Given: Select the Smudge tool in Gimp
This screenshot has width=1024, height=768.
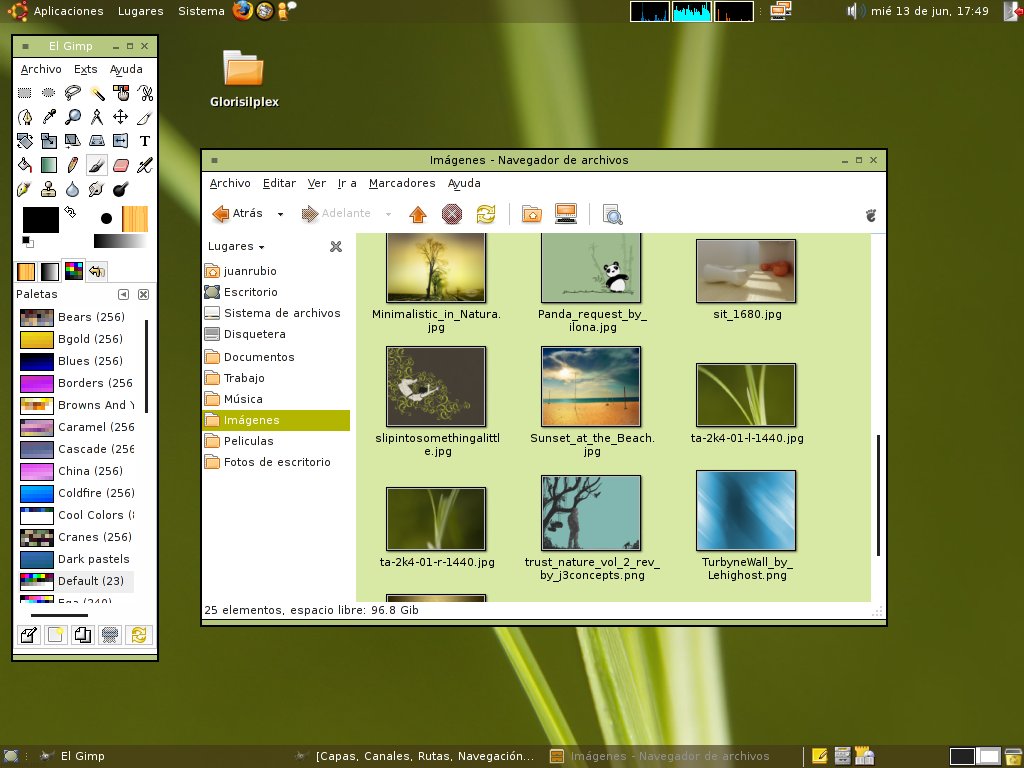Looking at the screenshot, I should (97, 189).
